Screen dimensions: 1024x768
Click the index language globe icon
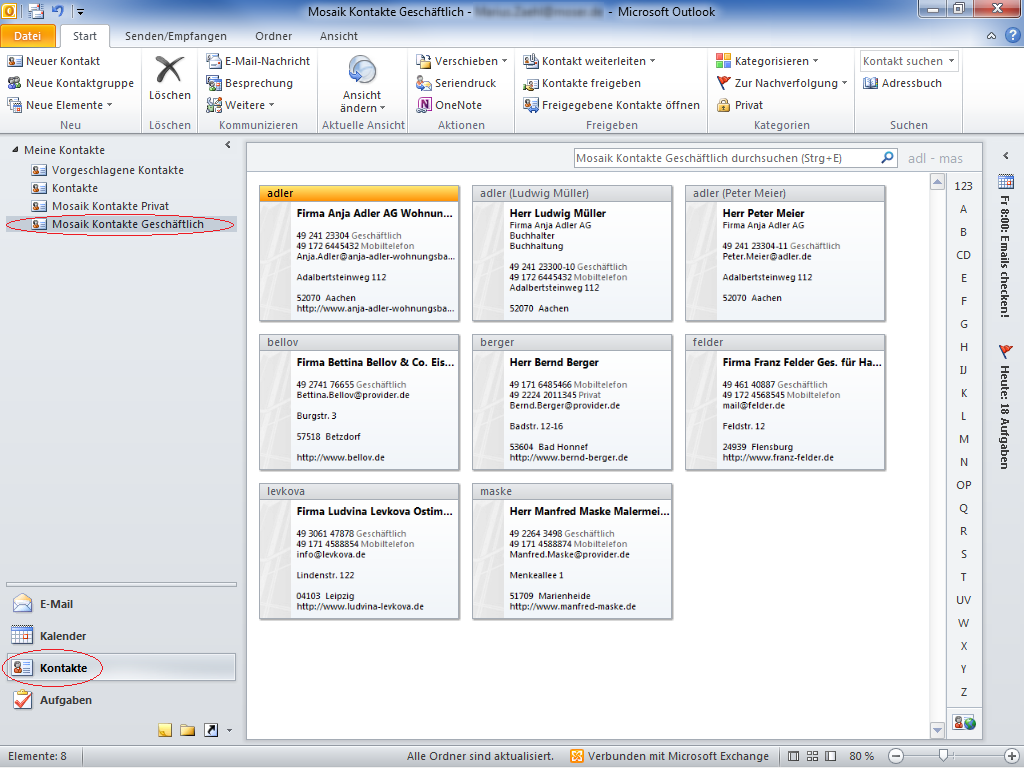(x=964, y=723)
